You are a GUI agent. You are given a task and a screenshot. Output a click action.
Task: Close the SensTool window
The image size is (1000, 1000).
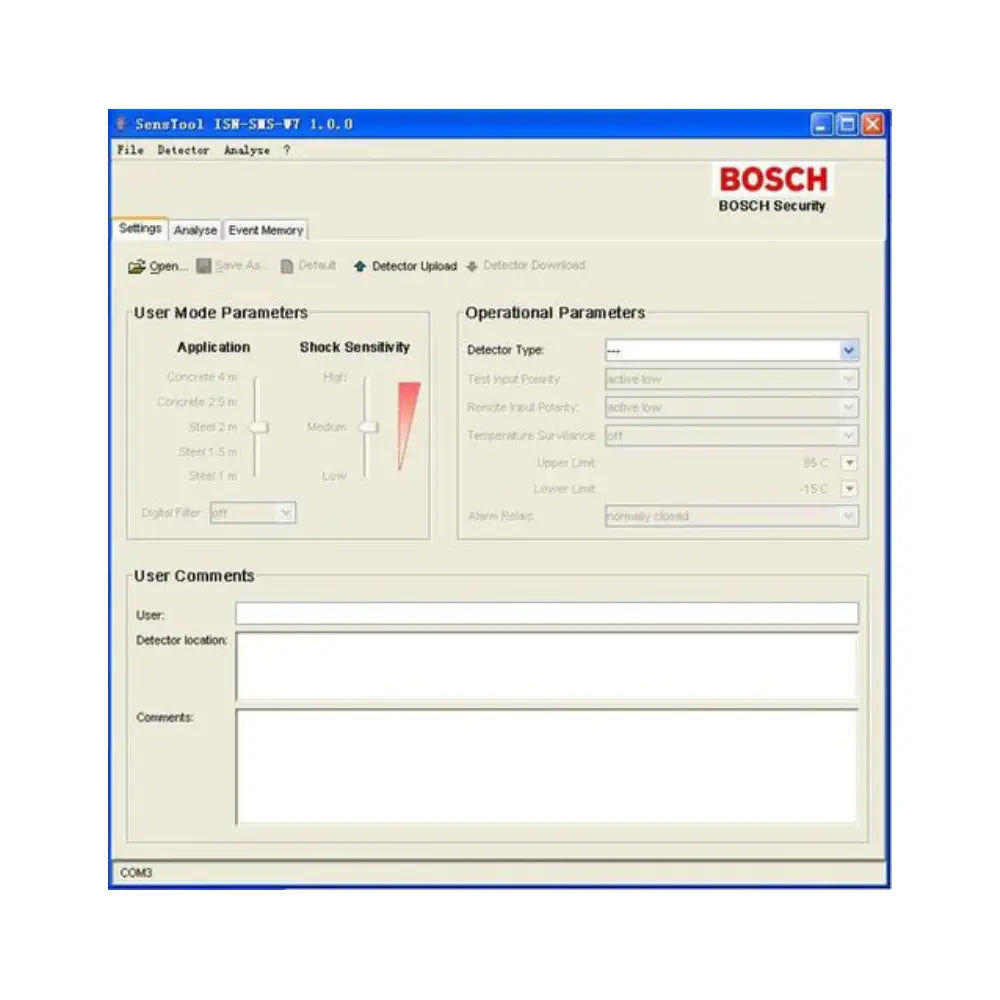872,124
